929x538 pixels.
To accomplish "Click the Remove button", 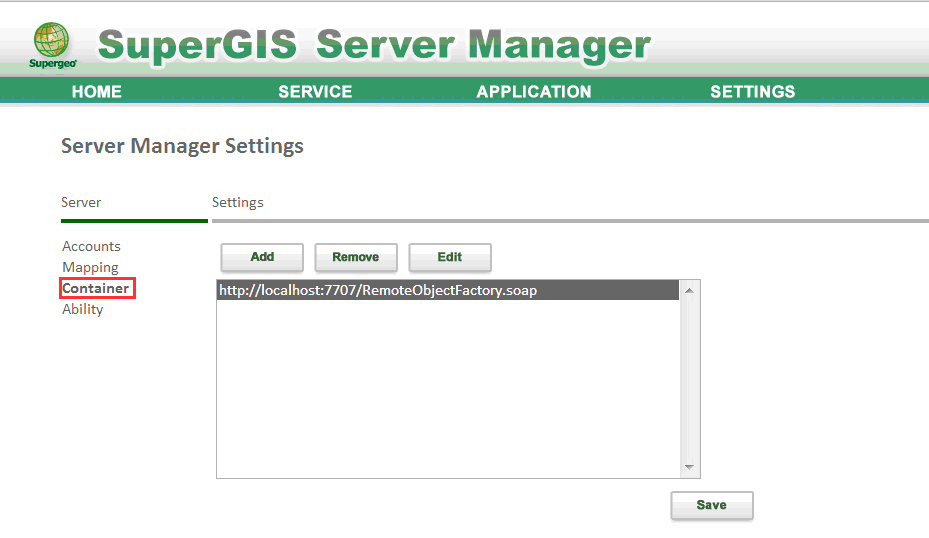I will tap(355, 257).
